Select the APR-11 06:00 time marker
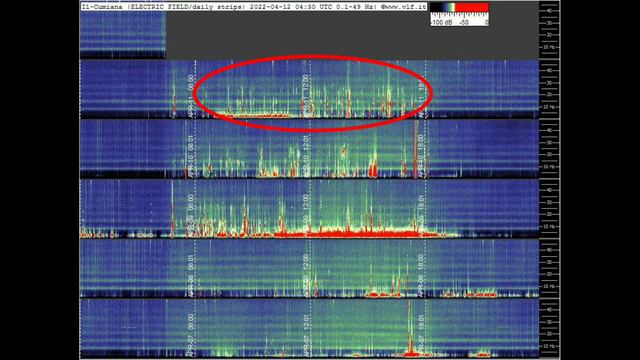This screenshot has width=640, height=360. tap(191, 96)
